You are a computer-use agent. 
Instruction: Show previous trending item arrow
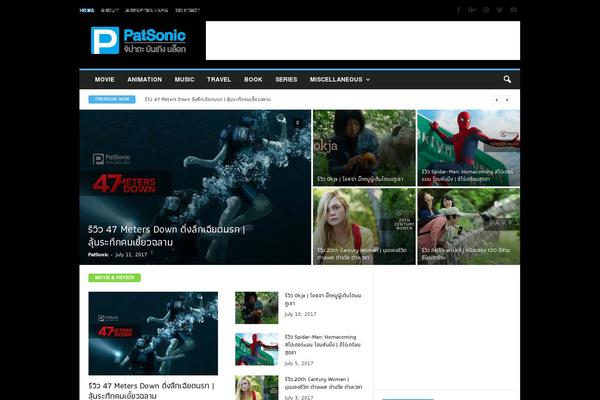point(496,100)
